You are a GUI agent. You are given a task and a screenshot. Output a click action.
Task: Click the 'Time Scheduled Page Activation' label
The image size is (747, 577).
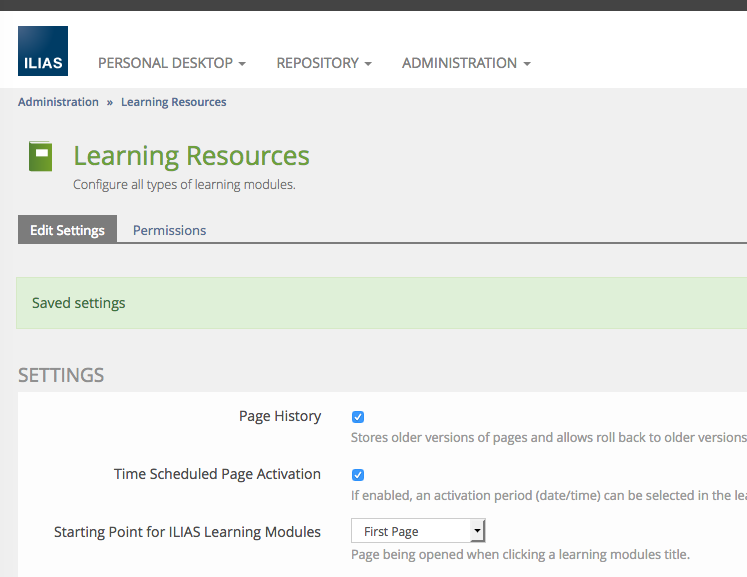217,474
